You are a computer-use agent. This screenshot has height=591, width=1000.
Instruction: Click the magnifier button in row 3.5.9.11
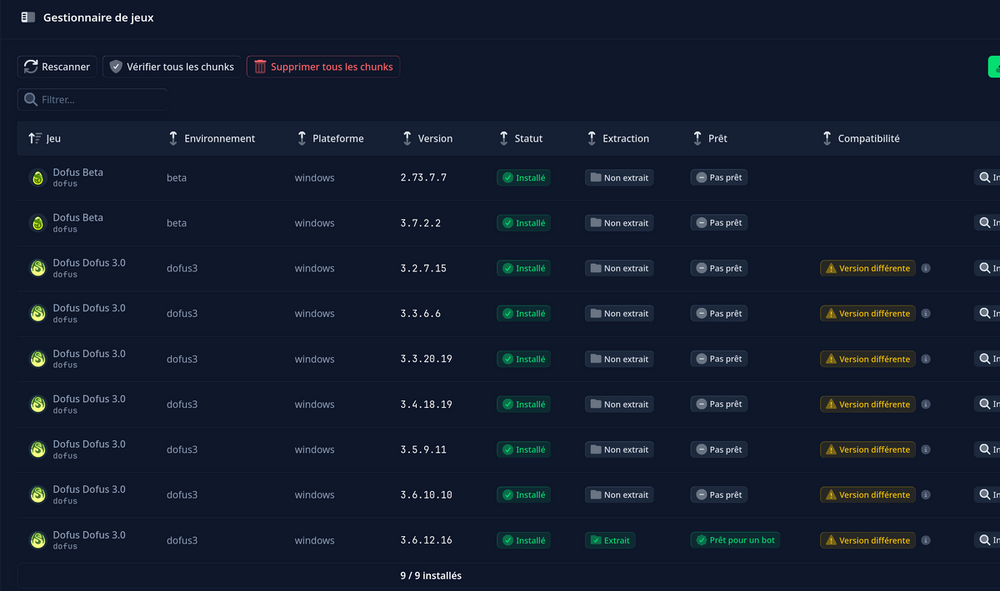(987, 449)
